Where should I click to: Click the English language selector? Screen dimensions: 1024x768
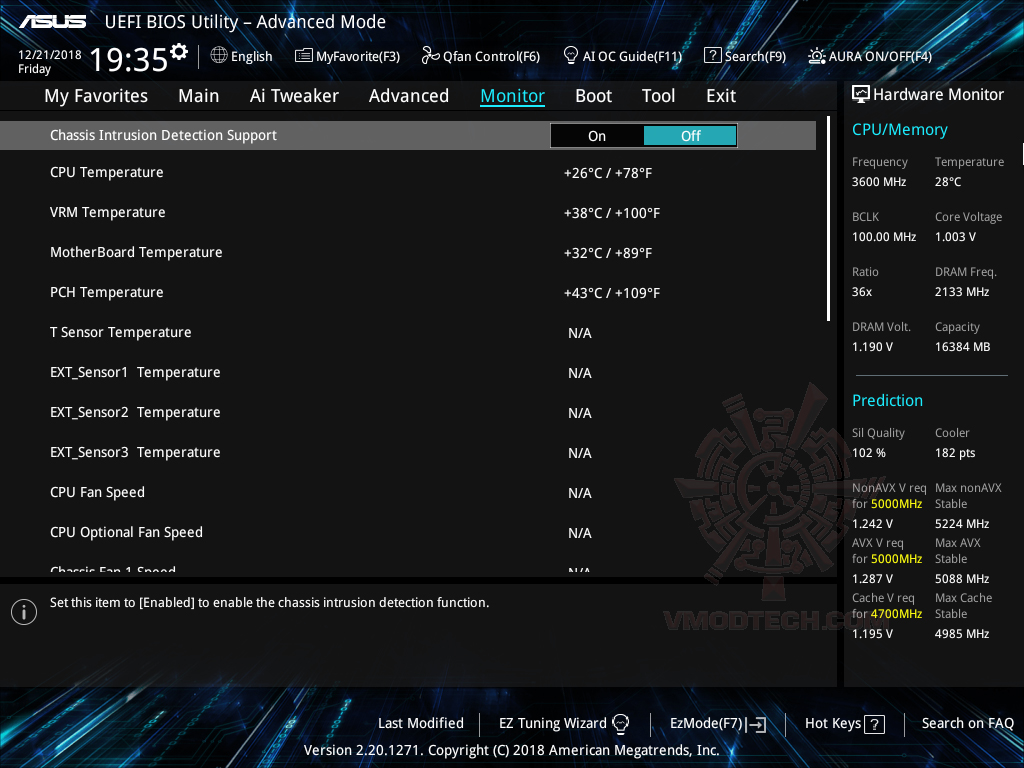click(242, 56)
